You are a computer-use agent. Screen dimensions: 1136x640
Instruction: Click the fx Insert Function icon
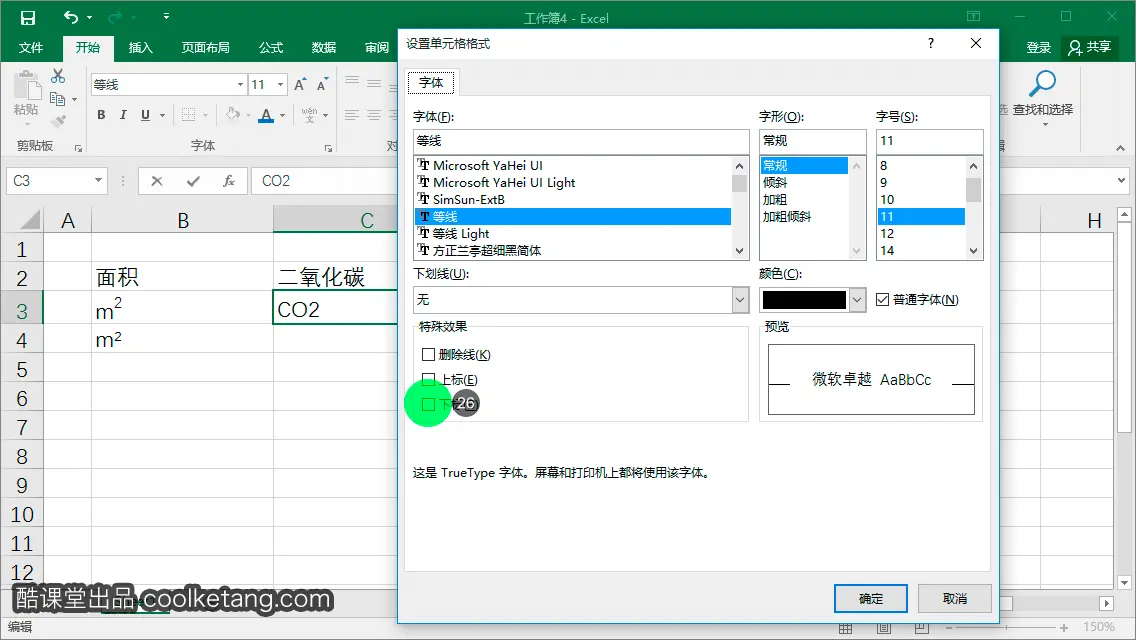coord(229,181)
